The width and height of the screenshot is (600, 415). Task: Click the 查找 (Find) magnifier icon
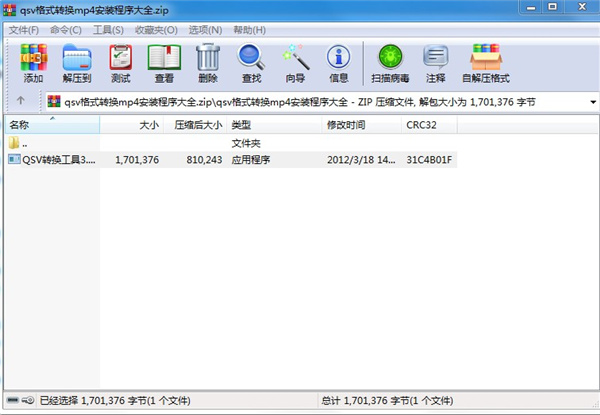[x=251, y=62]
